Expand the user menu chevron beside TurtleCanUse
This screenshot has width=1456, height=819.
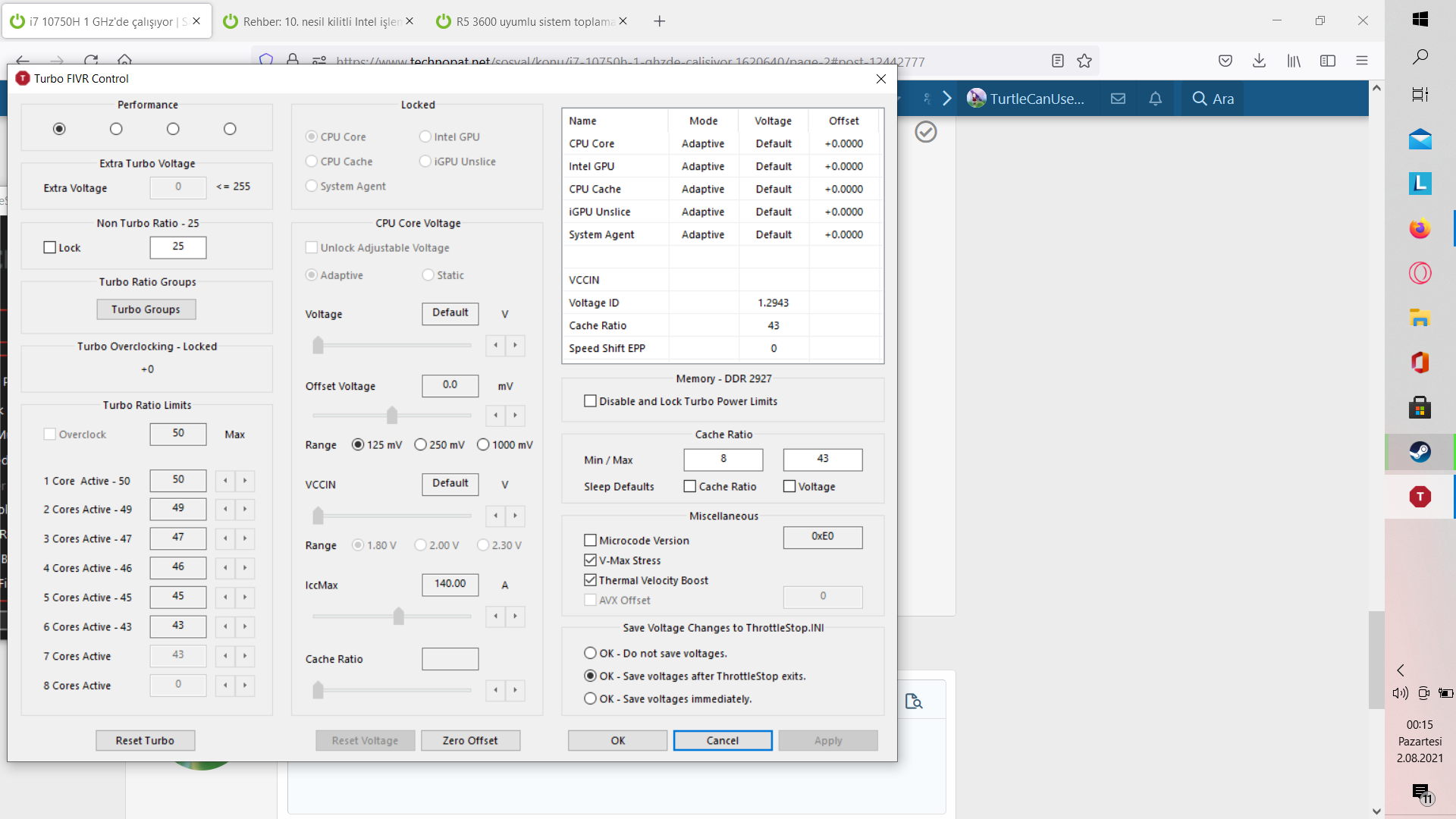point(946,99)
